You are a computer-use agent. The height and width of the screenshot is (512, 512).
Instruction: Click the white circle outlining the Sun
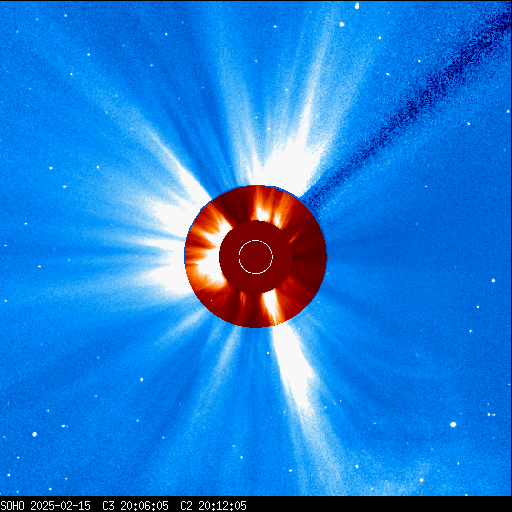pos(256,257)
